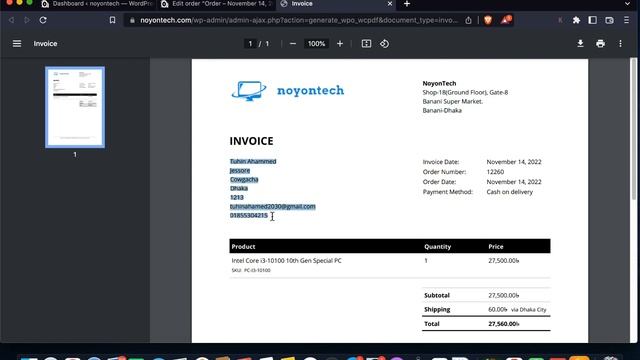Click the noyontech logo in invoice
The height and width of the screenshot is (360, 640).
[288, 90]
